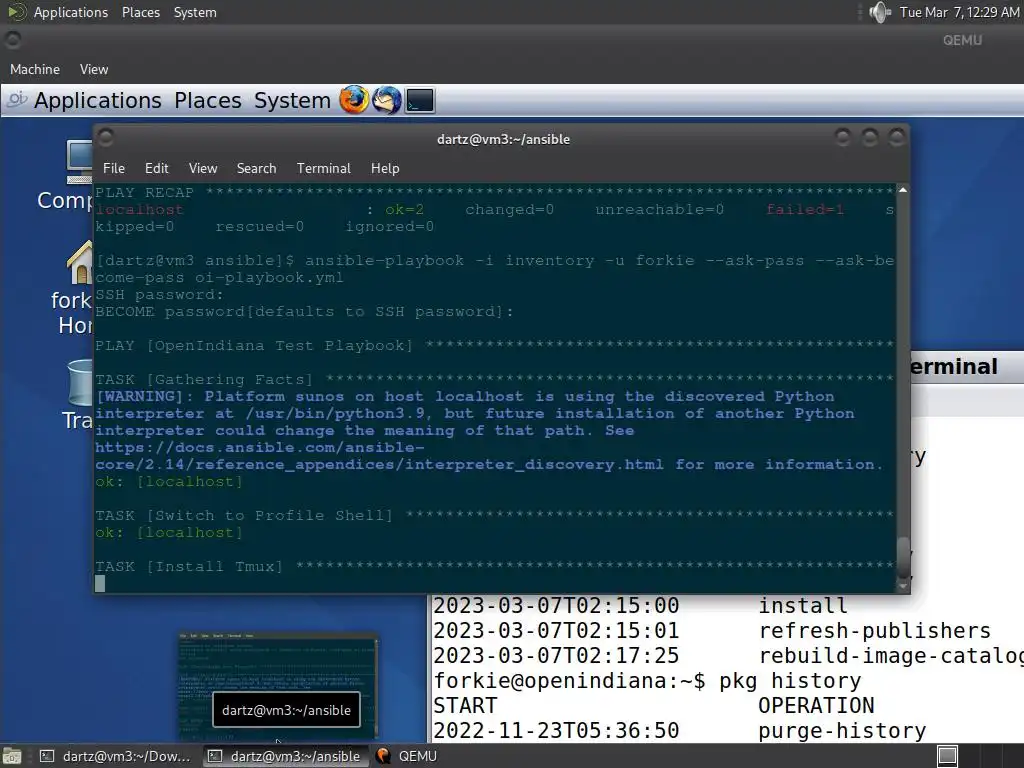This screenshot has width=1024, height=768.
Task: Open Help menu in the ansible terminal
Action: (x=385, y=168)
